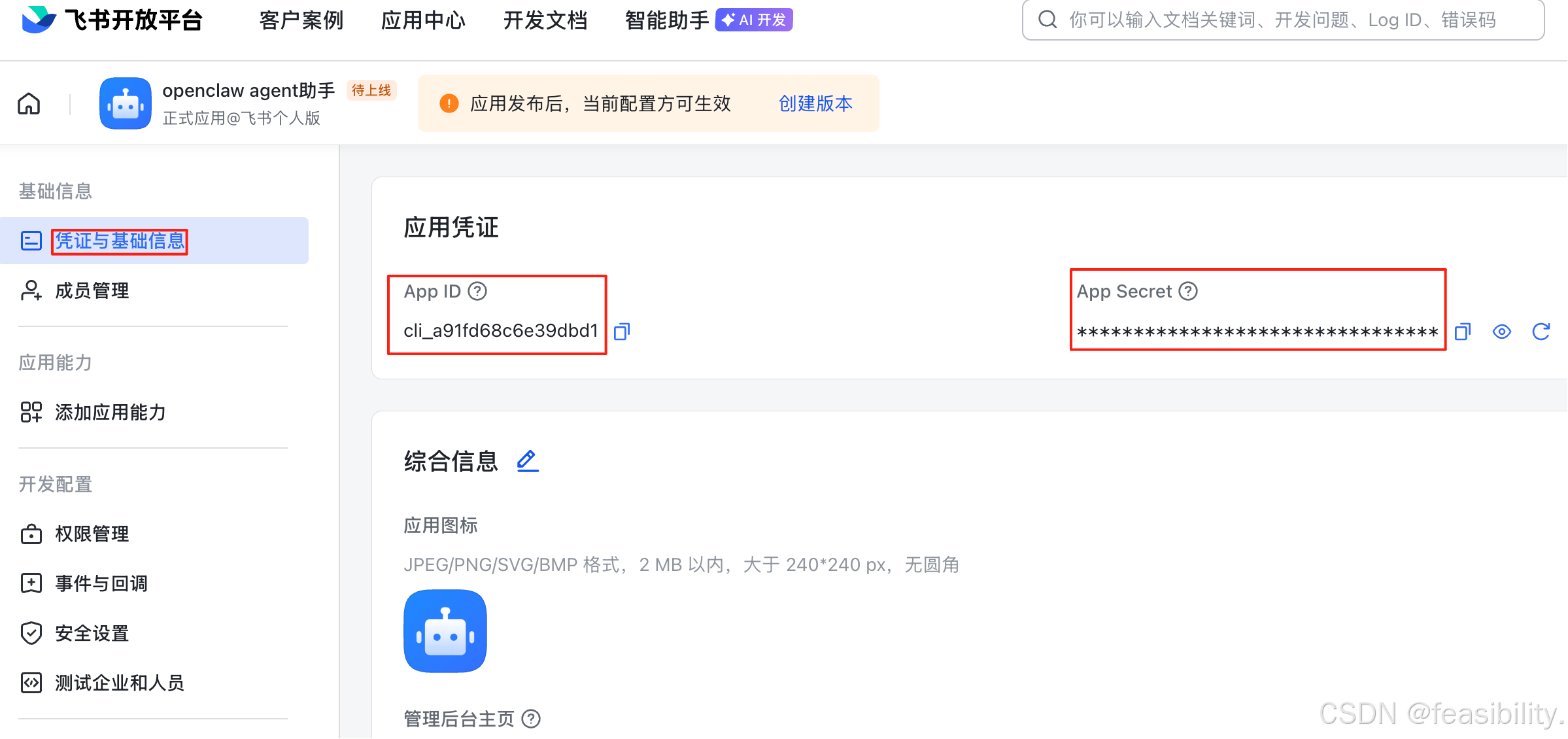This screenshot has height=739, width=1568.
Task: Open 管理后台主页 help icon
Action: 531,719
